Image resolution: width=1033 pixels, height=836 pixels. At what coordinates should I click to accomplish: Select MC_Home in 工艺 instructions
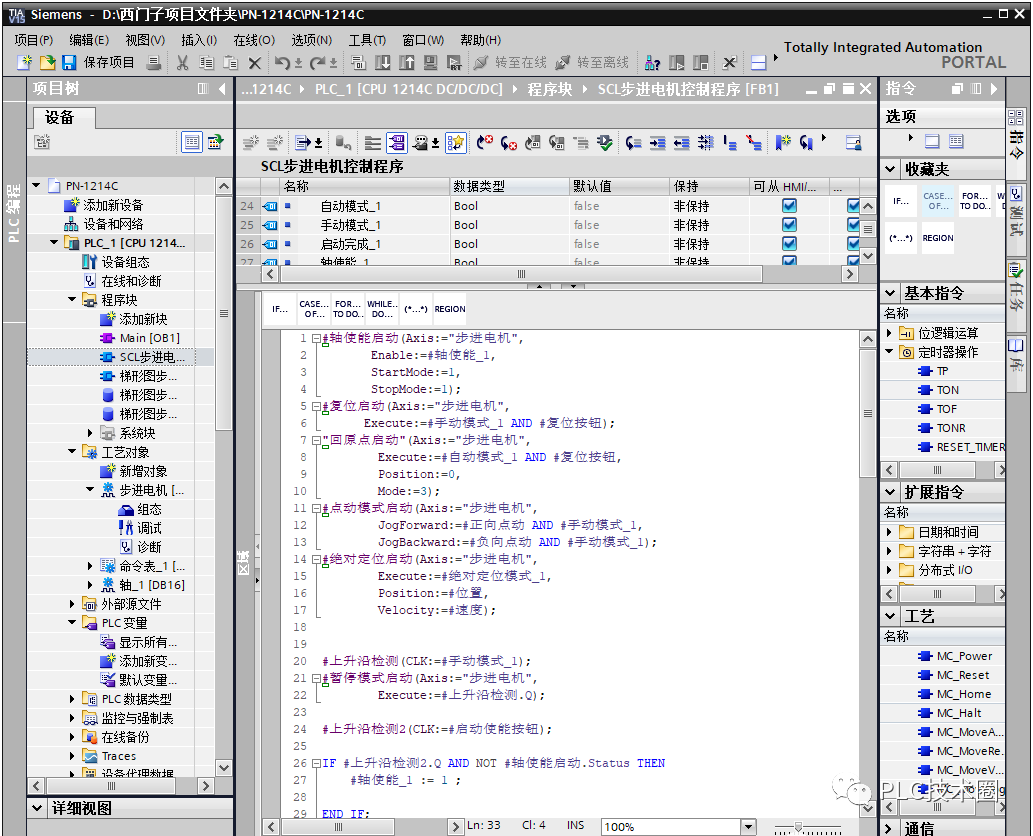(955, 694)
